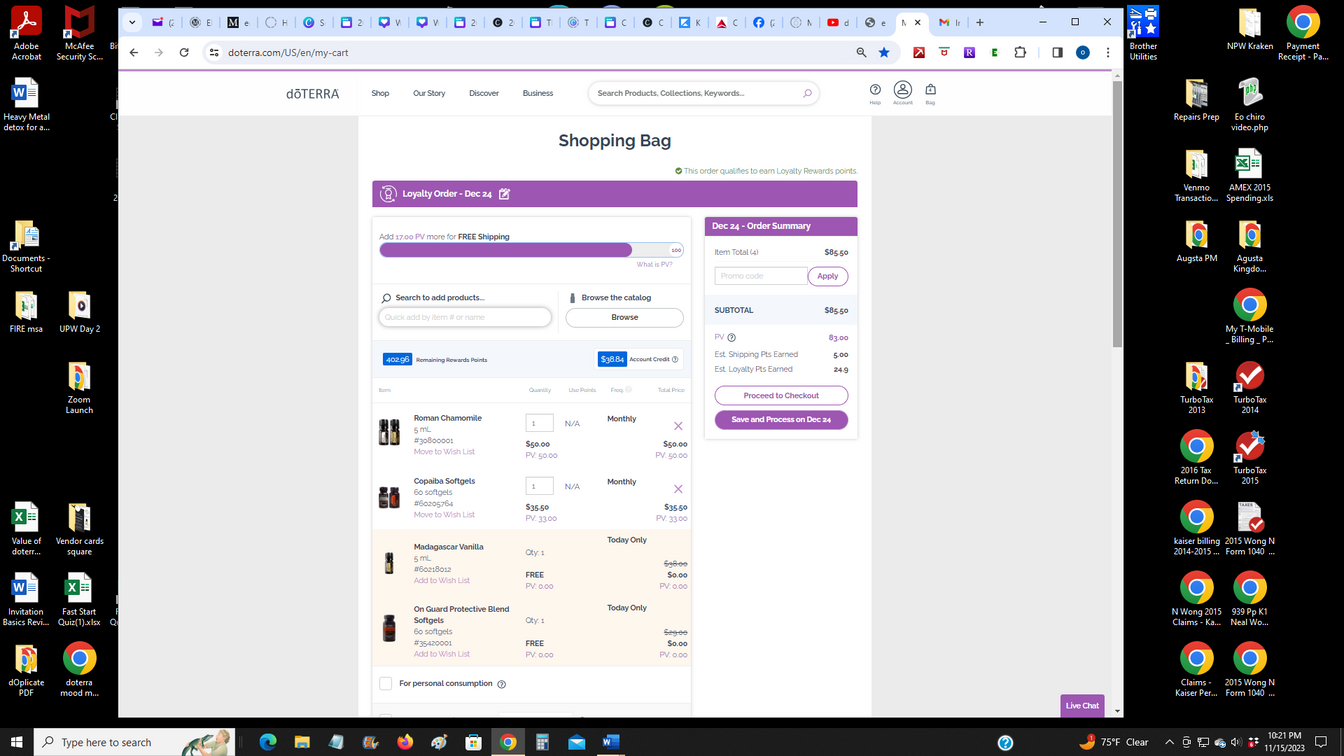This screenshot has width=1344, height=756.
Task: Click the doTERRA logo
Action: (313, 93)
